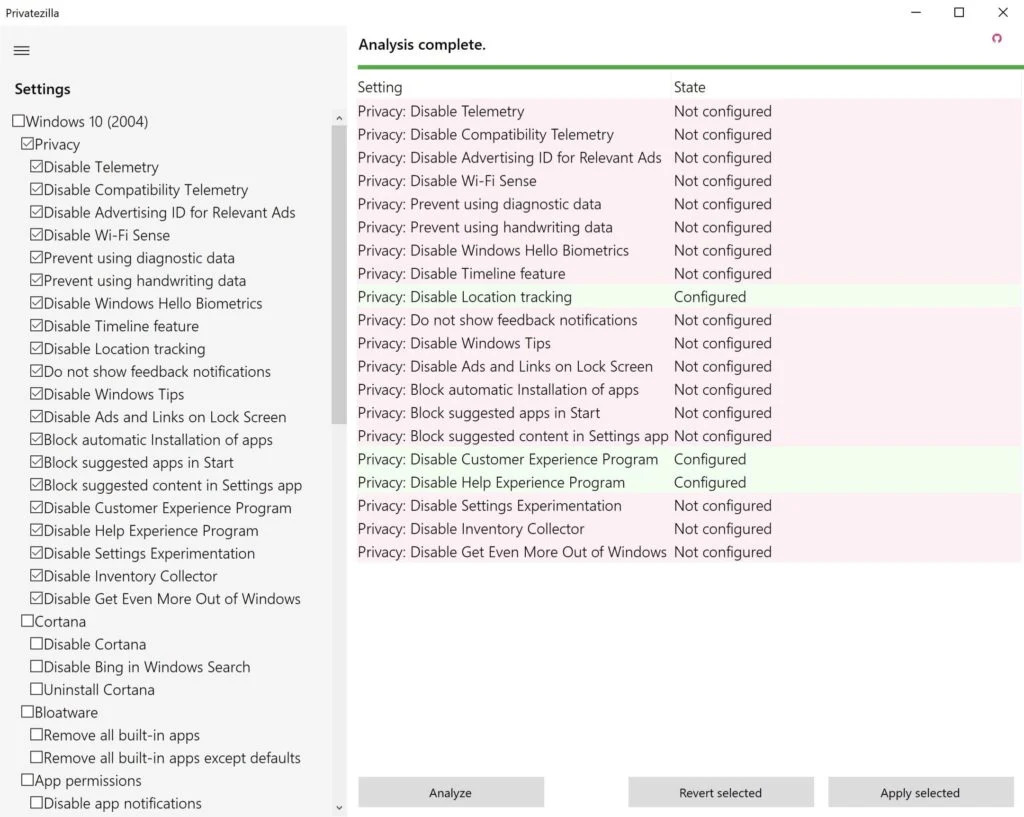This screenshot has width=1024, height=817.
Task: Click the Setting column header
Action: [515, 87]
